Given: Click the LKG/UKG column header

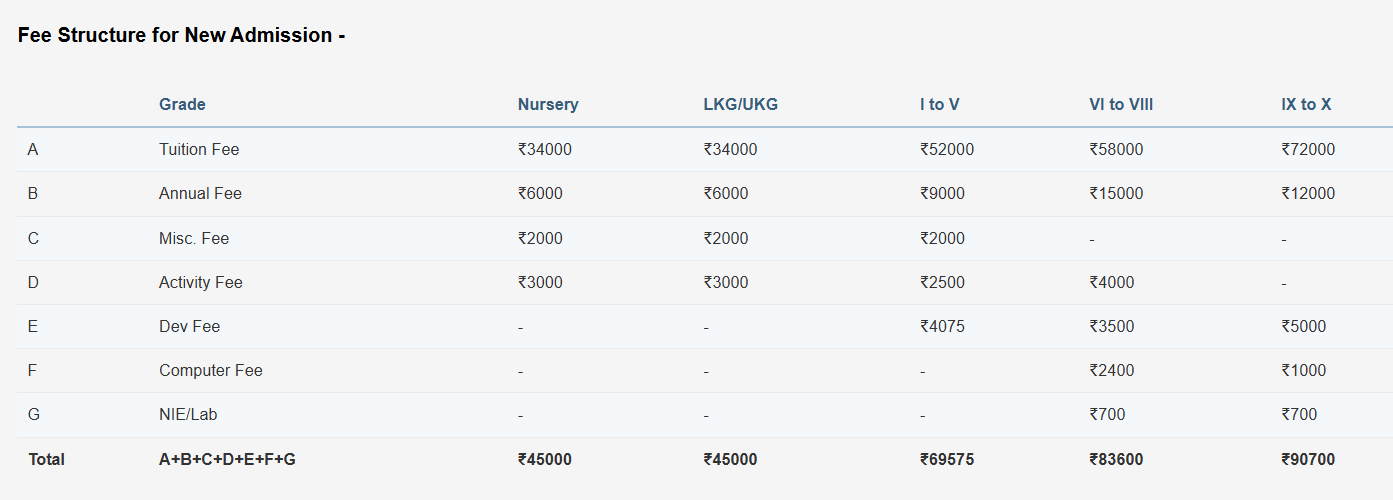Looking at the screenshot, I should tap(740, 104).
